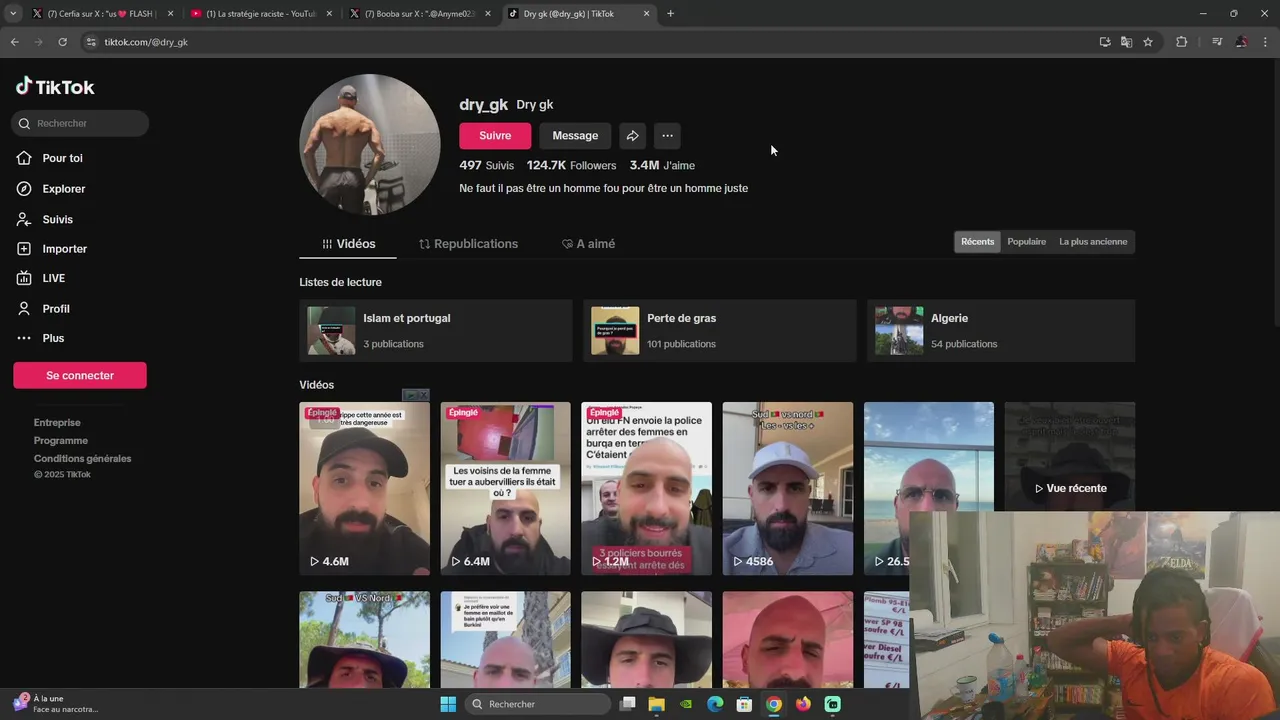The height and width of the screenshot is (720, 1280).
Task: Click the Rechercher search field in TikTok
Action: [x=80, y=123]
